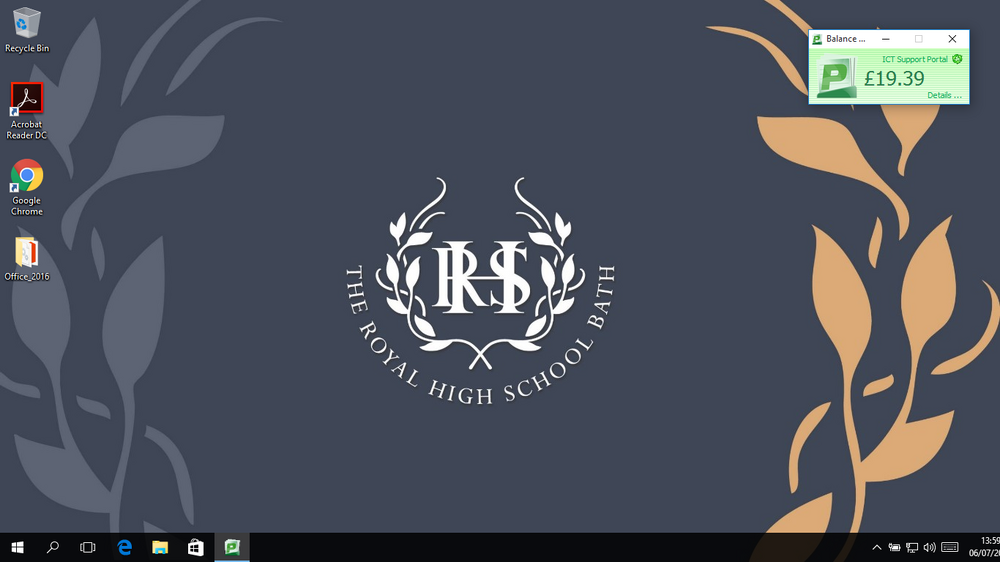Screen dimensions: 1000x562
Task: Open the Windows Start menu
Action: 17,547
